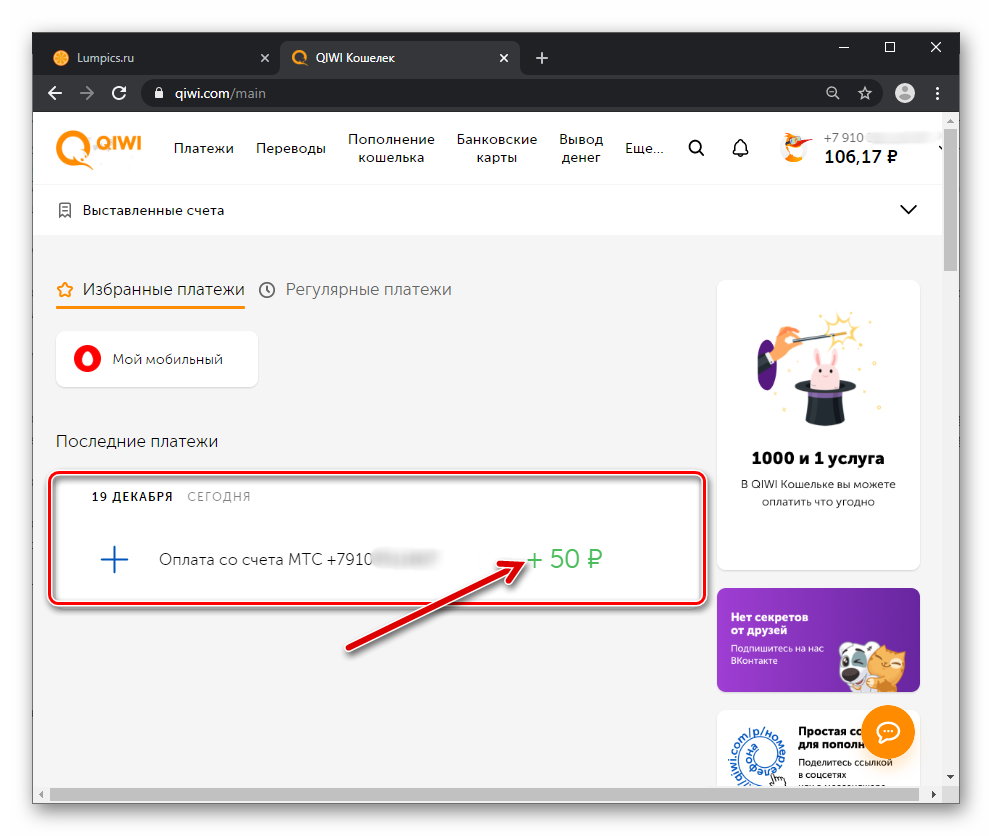Click the zoom magnifier icon in address bar

coord(833,94)
